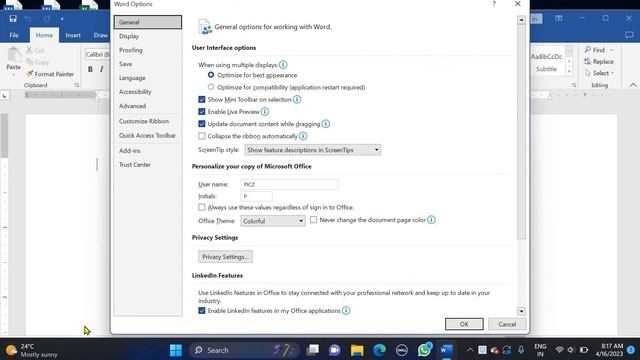Viewport: 640px width, 360px height.
Task: Click the Initials field
Action: (256, 196)
